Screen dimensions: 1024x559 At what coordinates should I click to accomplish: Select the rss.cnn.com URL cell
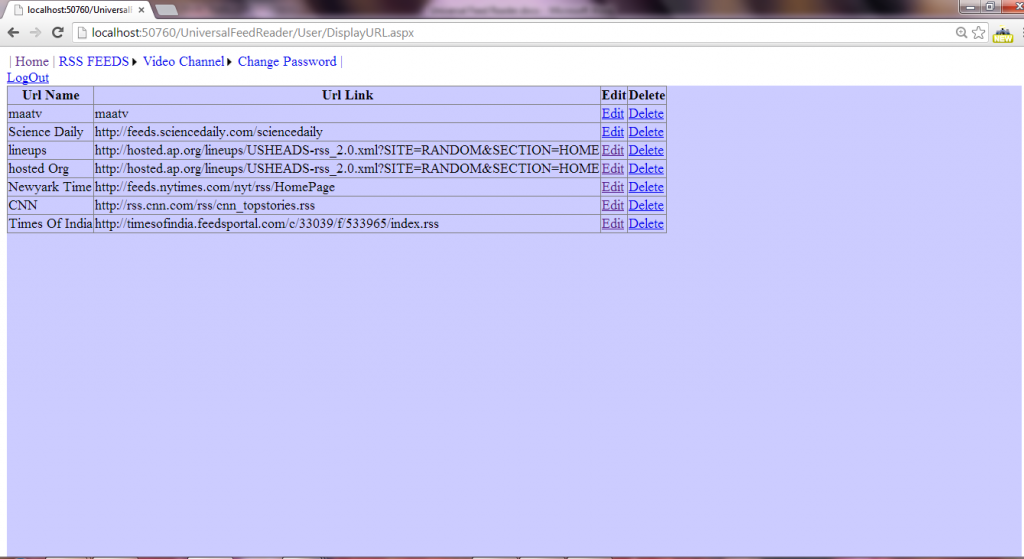347,205
